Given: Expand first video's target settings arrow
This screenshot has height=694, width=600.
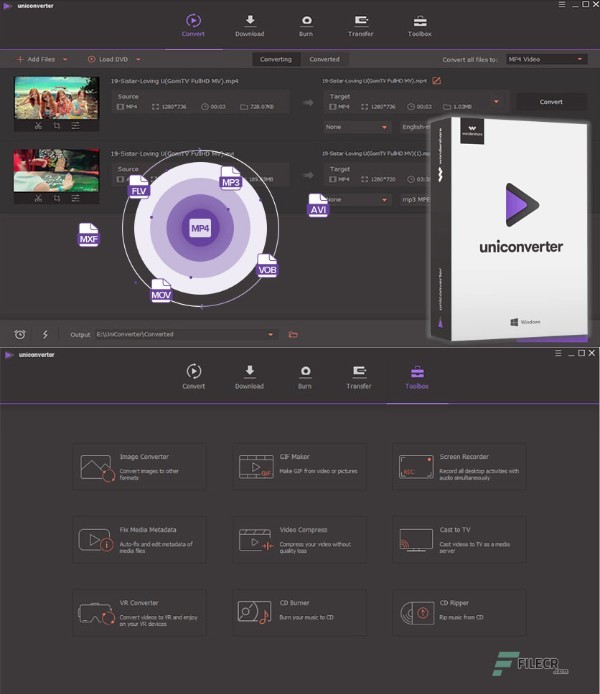Looking at the screenshot, I should pyautogui.click(x=496, y=102).
